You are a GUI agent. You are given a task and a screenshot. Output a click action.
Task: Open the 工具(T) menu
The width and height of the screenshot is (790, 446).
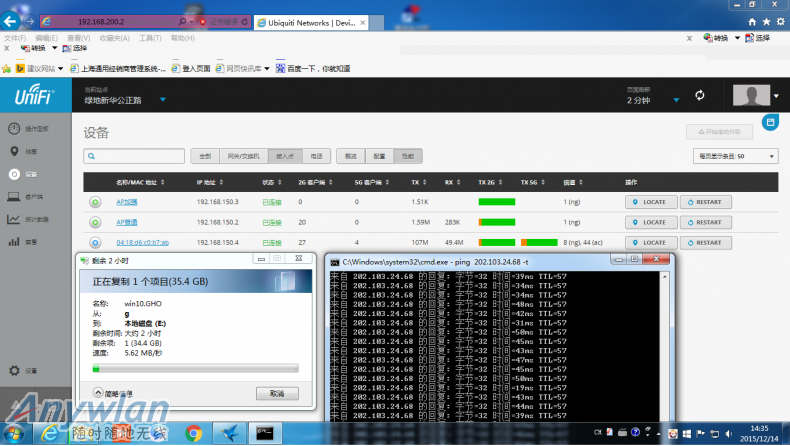click(x=150, y=38)
